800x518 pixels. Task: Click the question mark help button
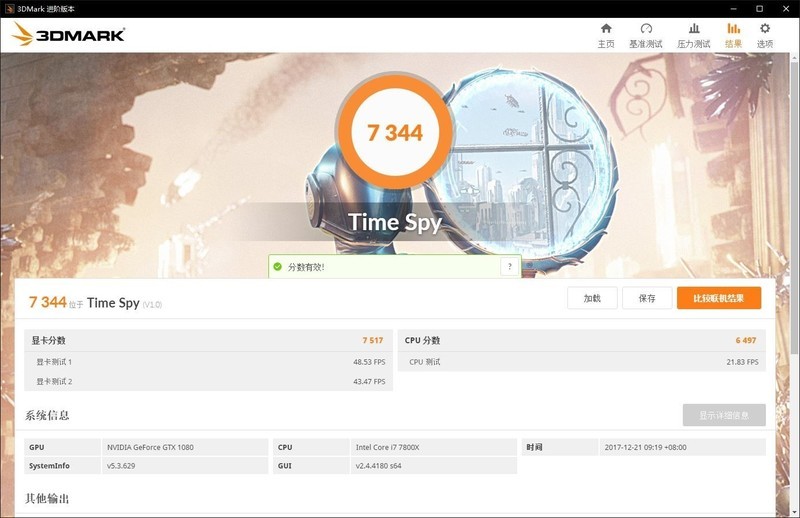[510, 266]
